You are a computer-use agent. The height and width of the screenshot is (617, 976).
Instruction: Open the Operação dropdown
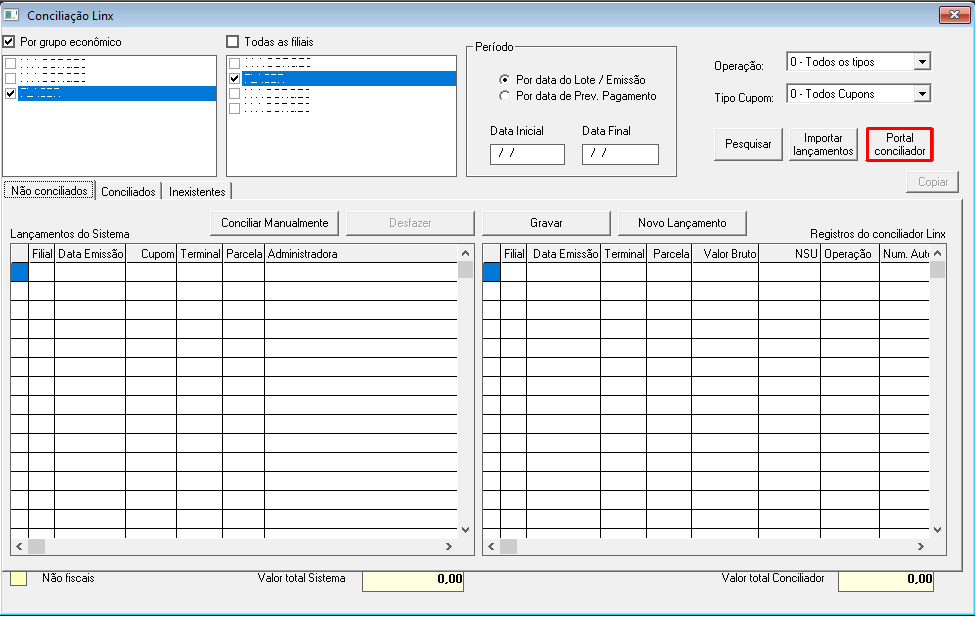[922, 62]
